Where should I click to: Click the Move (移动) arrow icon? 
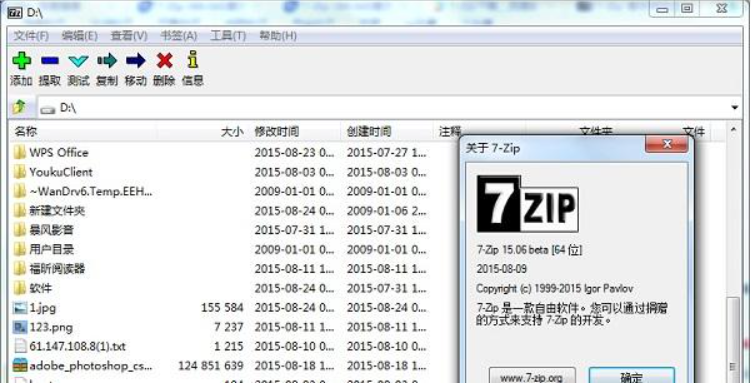[x=136, y=60]
